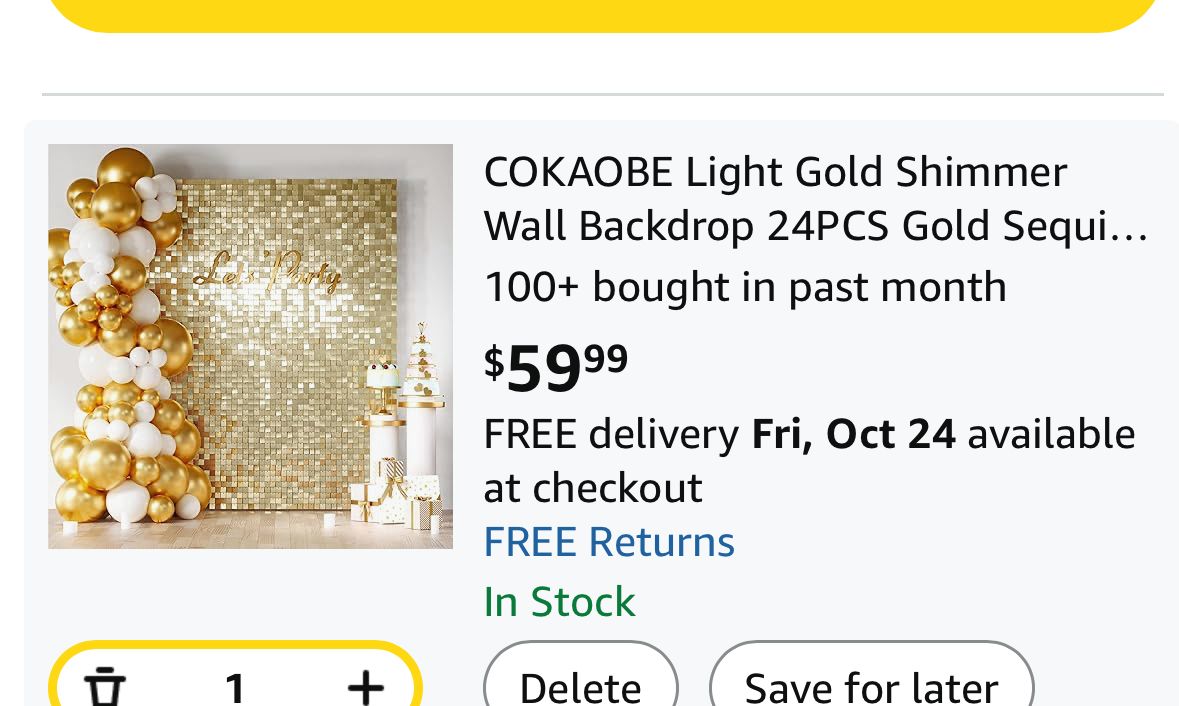Open the gold shimmer wall product image

tap(250, 346)
